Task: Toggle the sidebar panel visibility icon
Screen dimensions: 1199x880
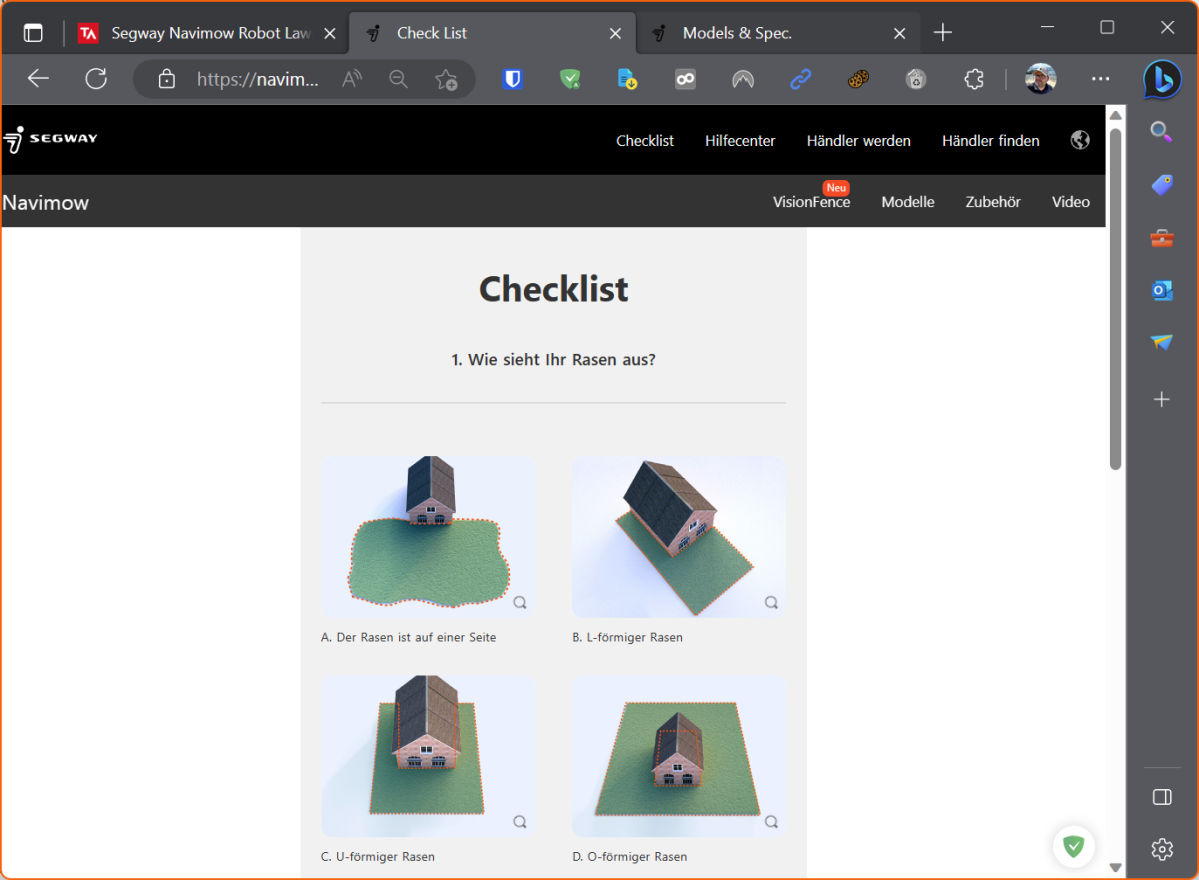Action: point(1162,797)
